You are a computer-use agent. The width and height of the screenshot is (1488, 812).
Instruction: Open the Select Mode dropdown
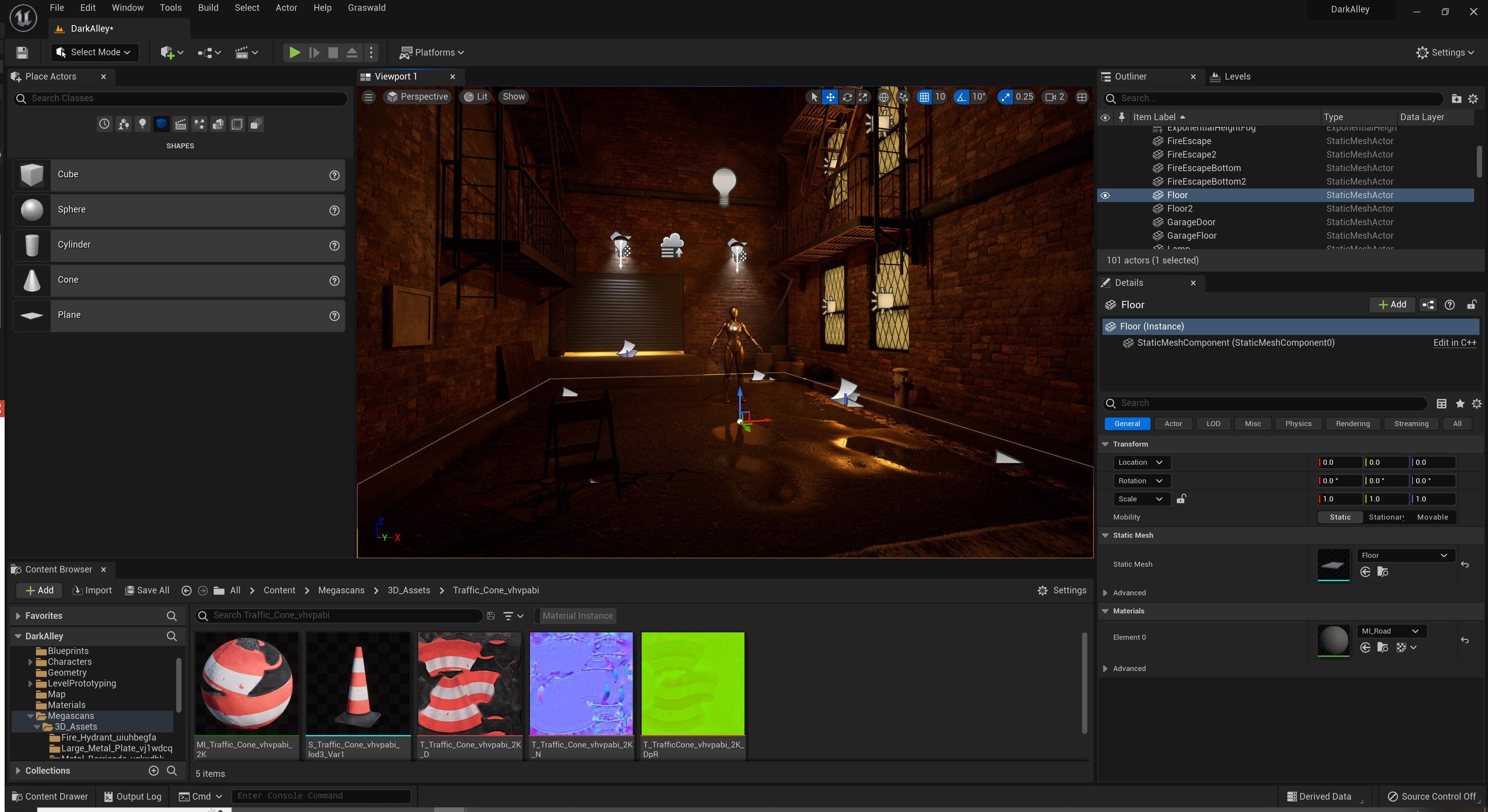pos(95,53)
